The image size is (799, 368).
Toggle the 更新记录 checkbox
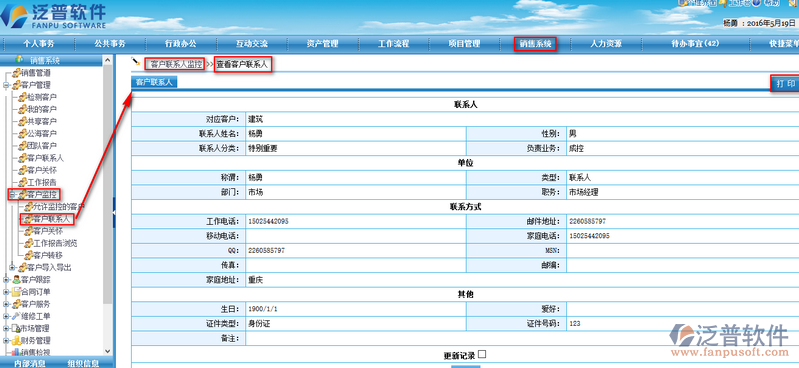click(x=482, y=354)
